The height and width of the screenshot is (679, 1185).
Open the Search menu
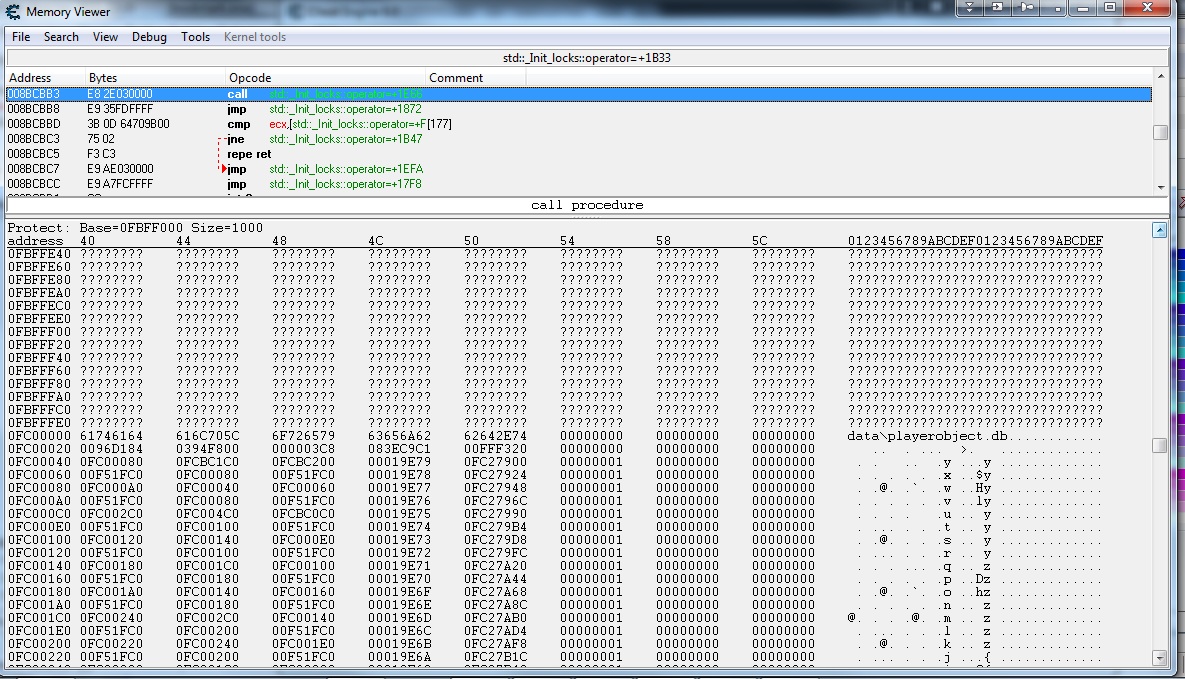tap(61, 37)
